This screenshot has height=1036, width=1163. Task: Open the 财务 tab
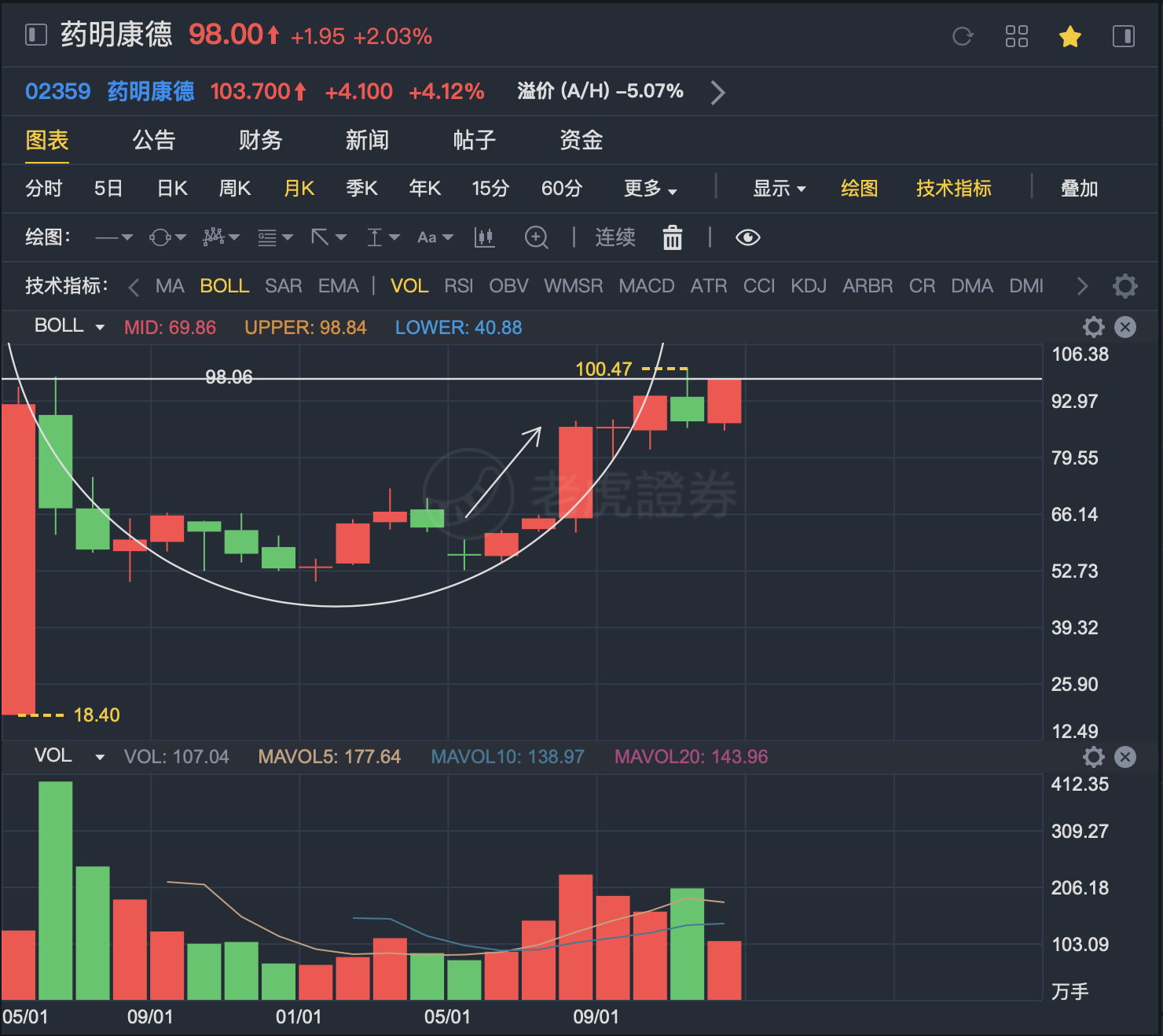tap(261, 140)
